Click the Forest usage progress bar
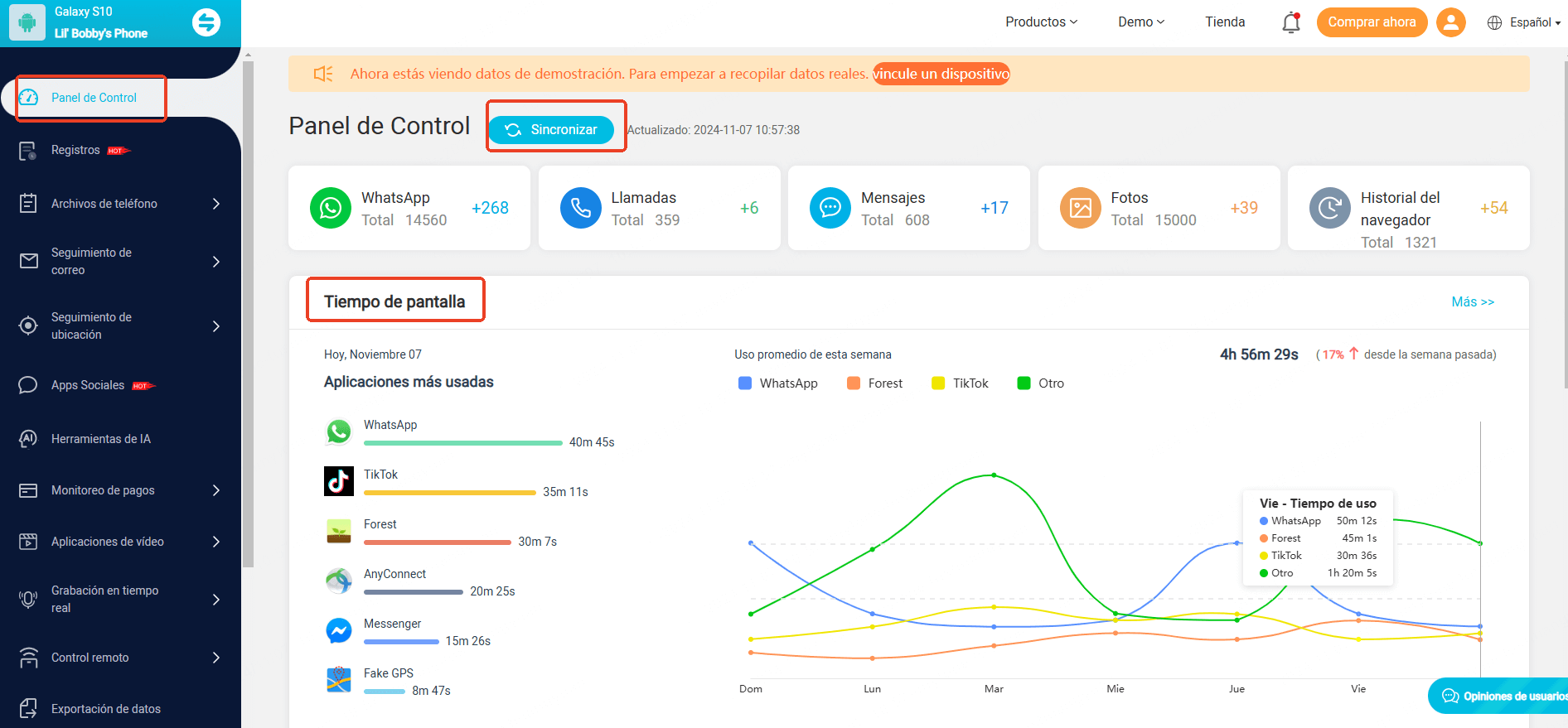This screenshot has width=1568, height=728. [x=438, y=542]
